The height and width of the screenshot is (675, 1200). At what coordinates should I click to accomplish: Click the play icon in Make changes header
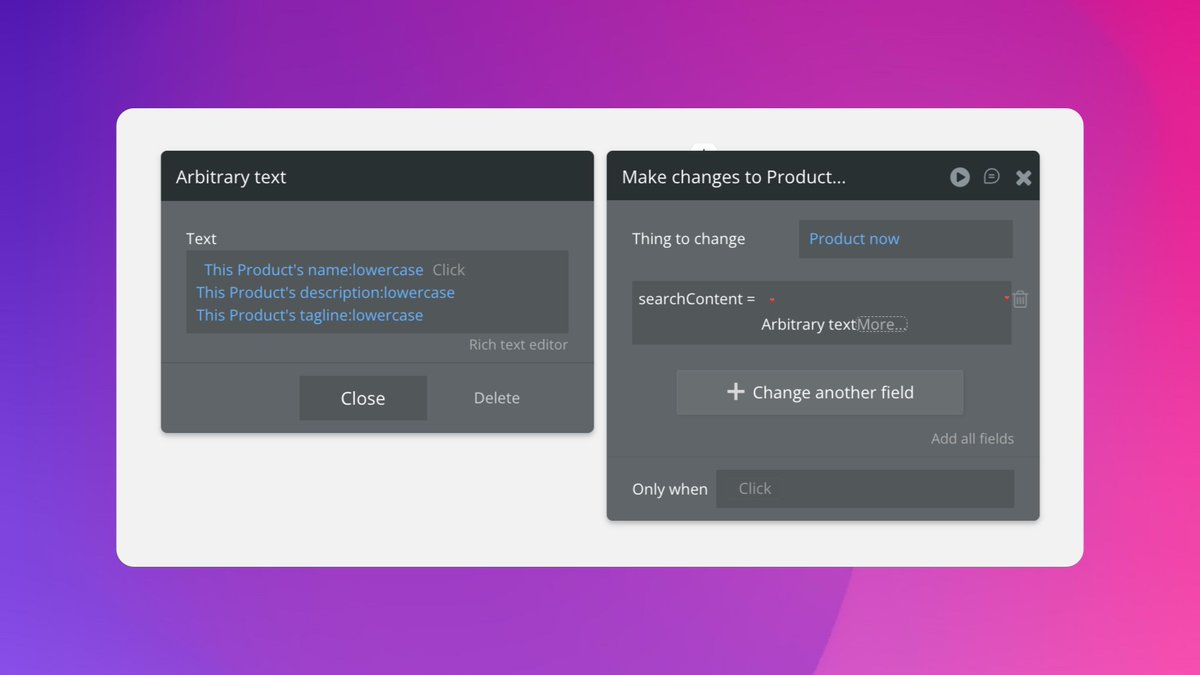[960, 177]
